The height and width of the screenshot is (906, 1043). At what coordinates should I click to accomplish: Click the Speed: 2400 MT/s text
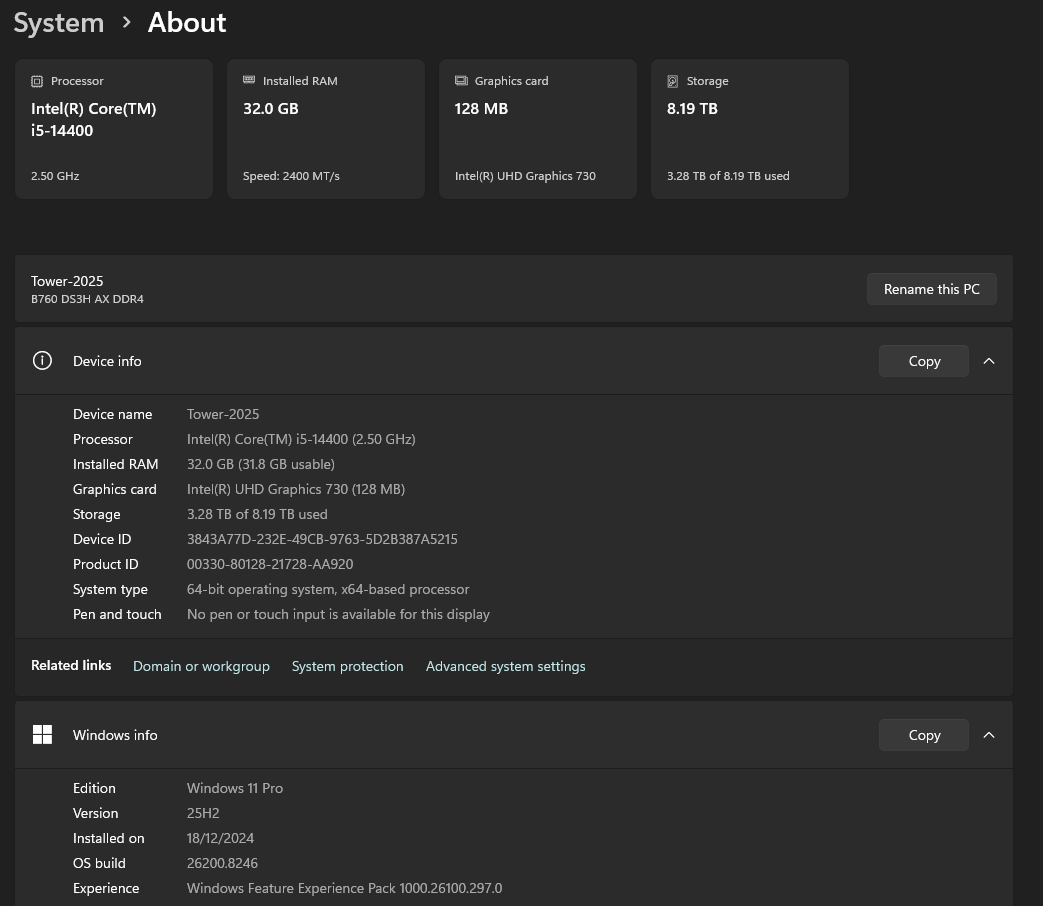point(291,176)
